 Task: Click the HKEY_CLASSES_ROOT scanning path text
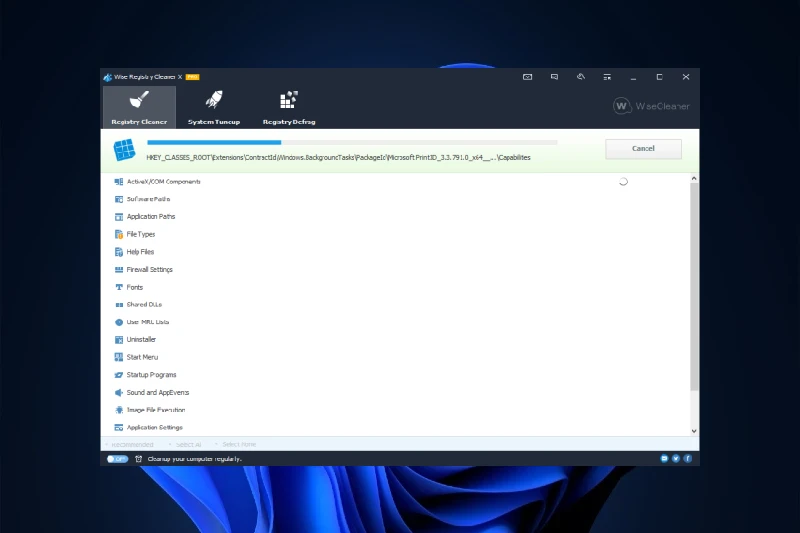pos(338,158)
